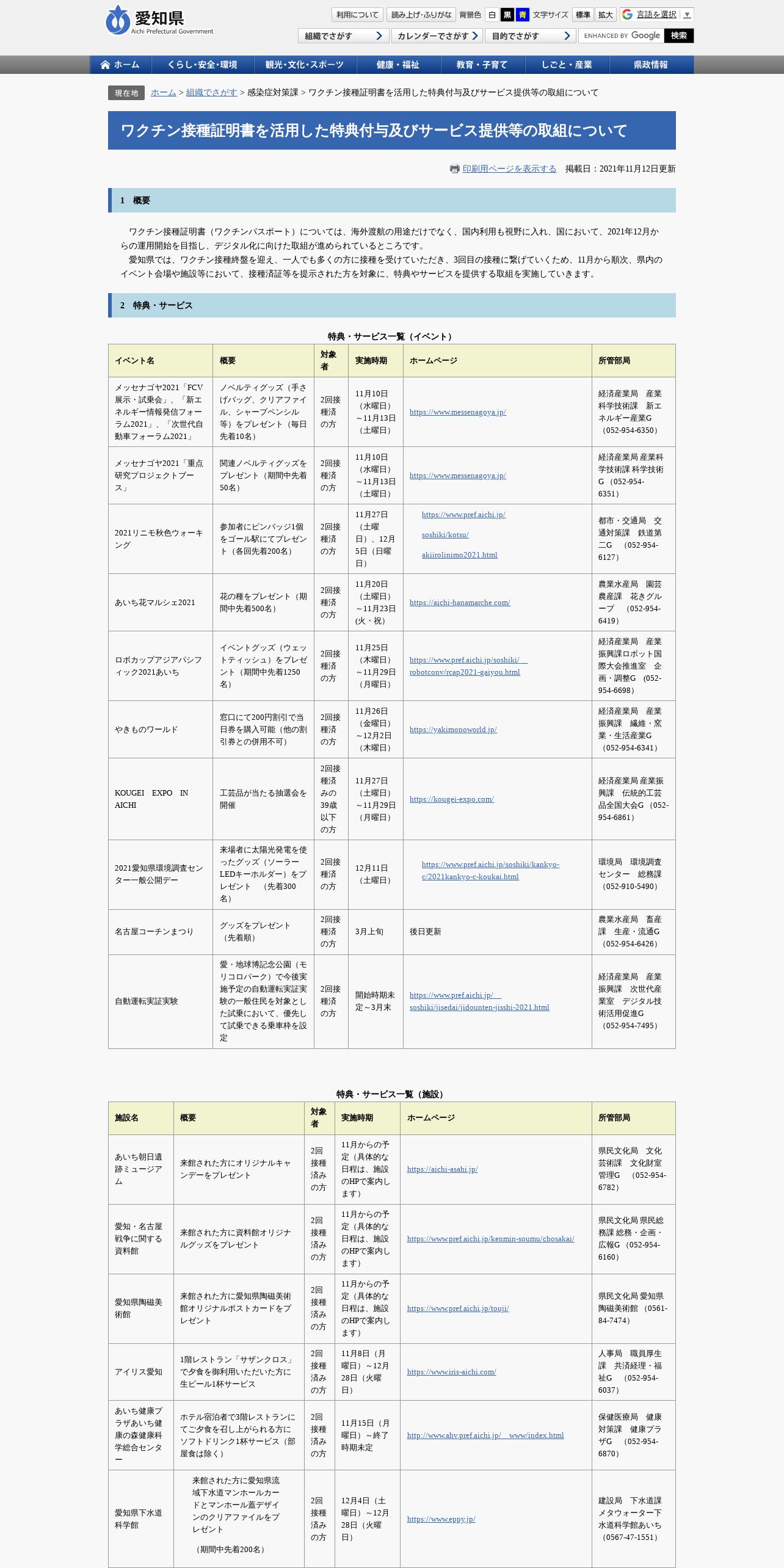Viewport: 784px width, 1568px height.
Task: Click the Aichi Prefecture logo
Action: pos(159,20)
